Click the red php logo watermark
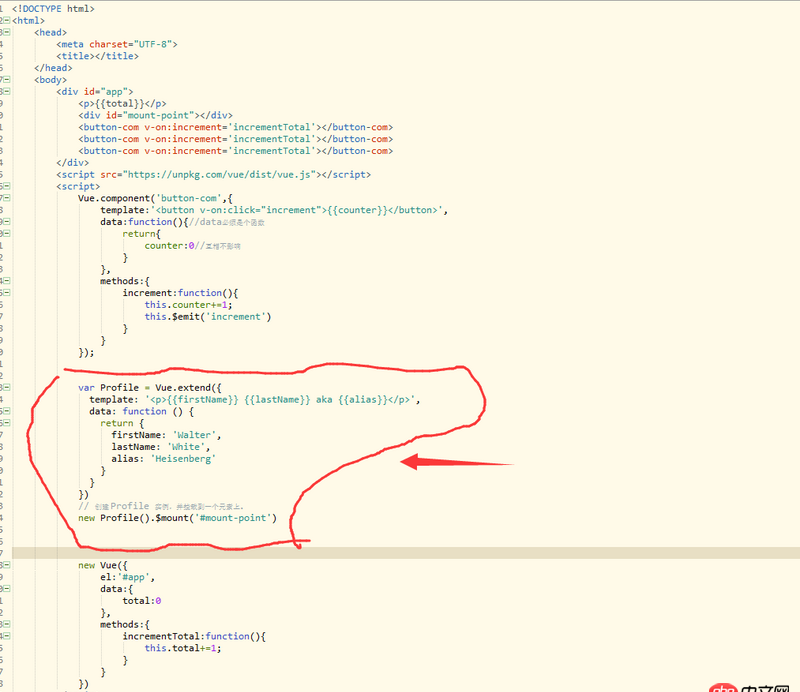Image resolution: width=800 pixels, height=692 pixels. 723,687
